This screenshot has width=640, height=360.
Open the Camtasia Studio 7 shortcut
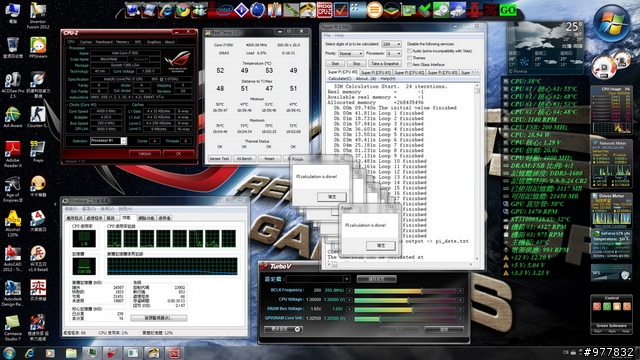click(x=13, y=328)
